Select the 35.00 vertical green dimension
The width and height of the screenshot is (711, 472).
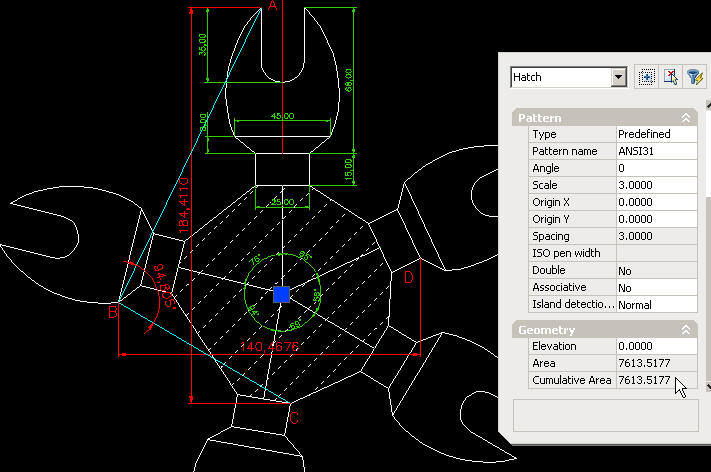[x=202, y=44]
